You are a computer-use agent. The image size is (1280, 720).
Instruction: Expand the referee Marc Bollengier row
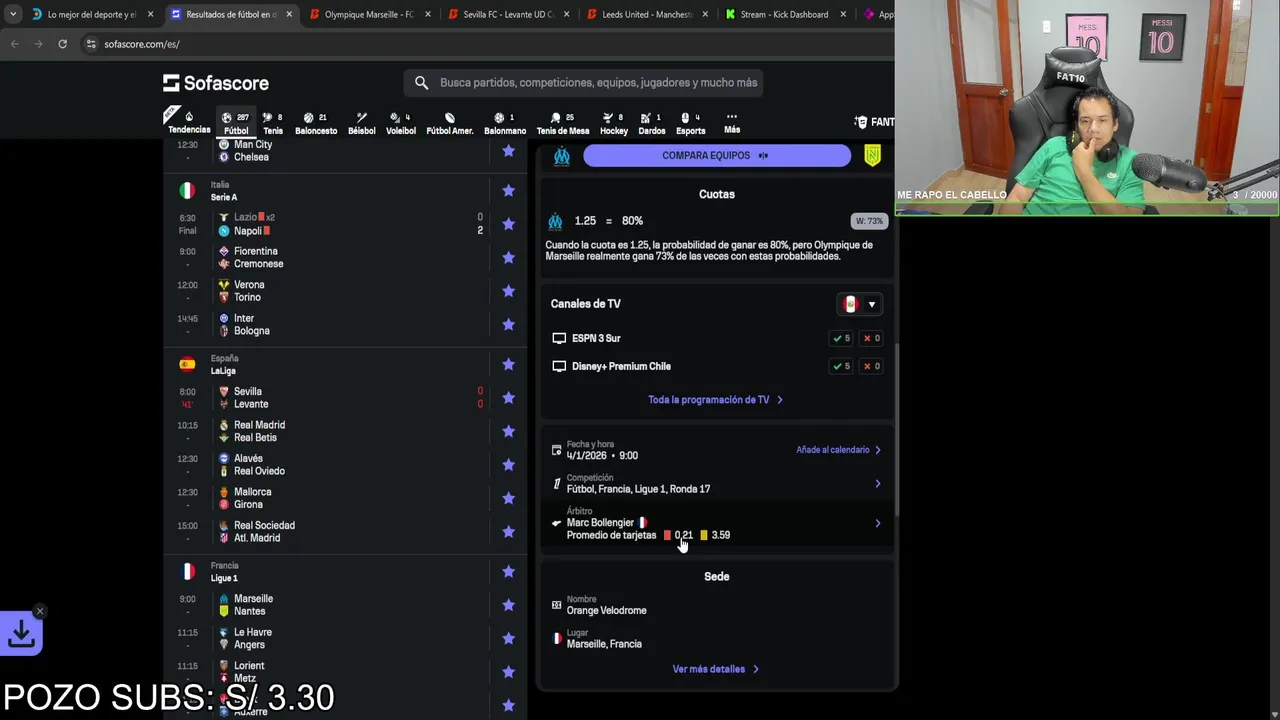(716, 524)
